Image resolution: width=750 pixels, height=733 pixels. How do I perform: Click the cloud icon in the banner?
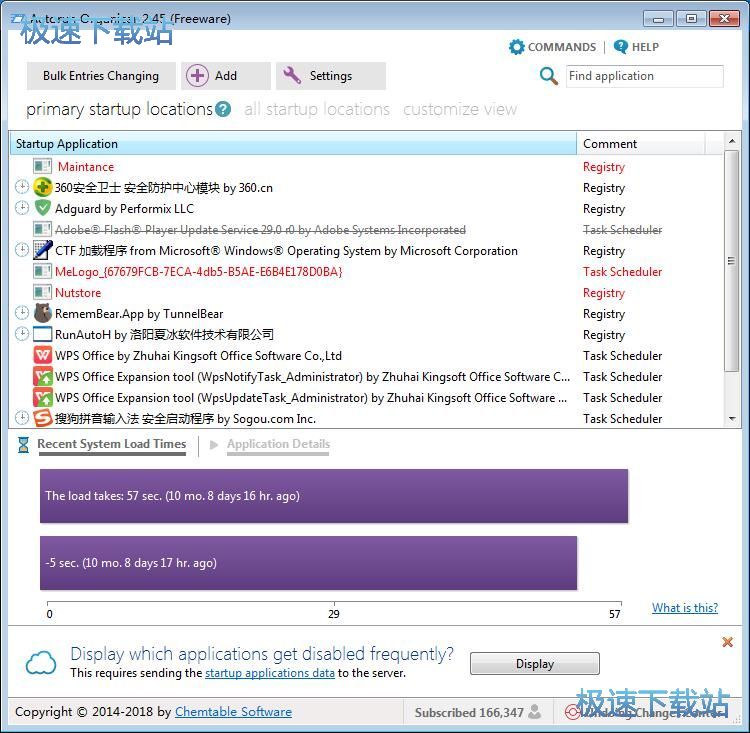(41, 663)
